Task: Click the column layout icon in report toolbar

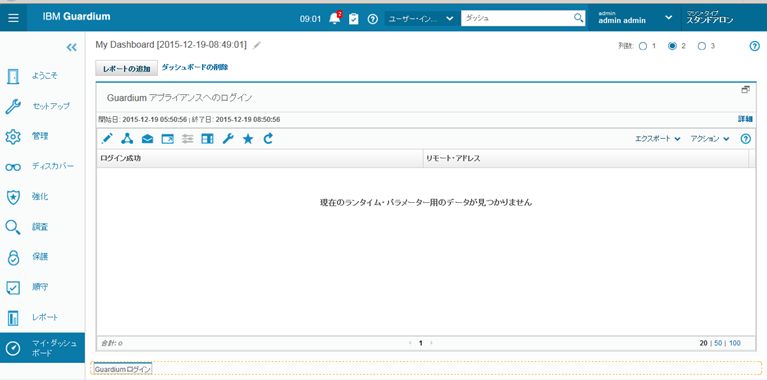Action: coord(207,139)
